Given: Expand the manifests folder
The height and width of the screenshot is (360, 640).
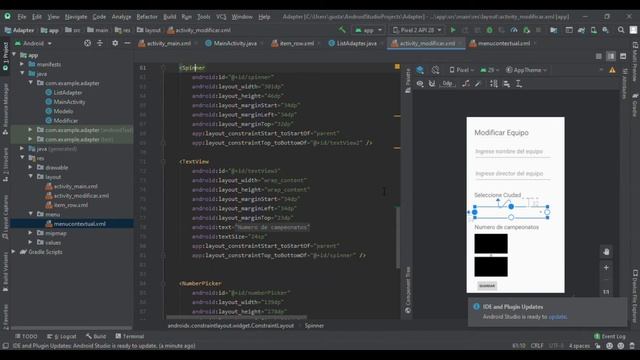Looking at the screenshot, I should pyautogui.click(x=22, y=64).
